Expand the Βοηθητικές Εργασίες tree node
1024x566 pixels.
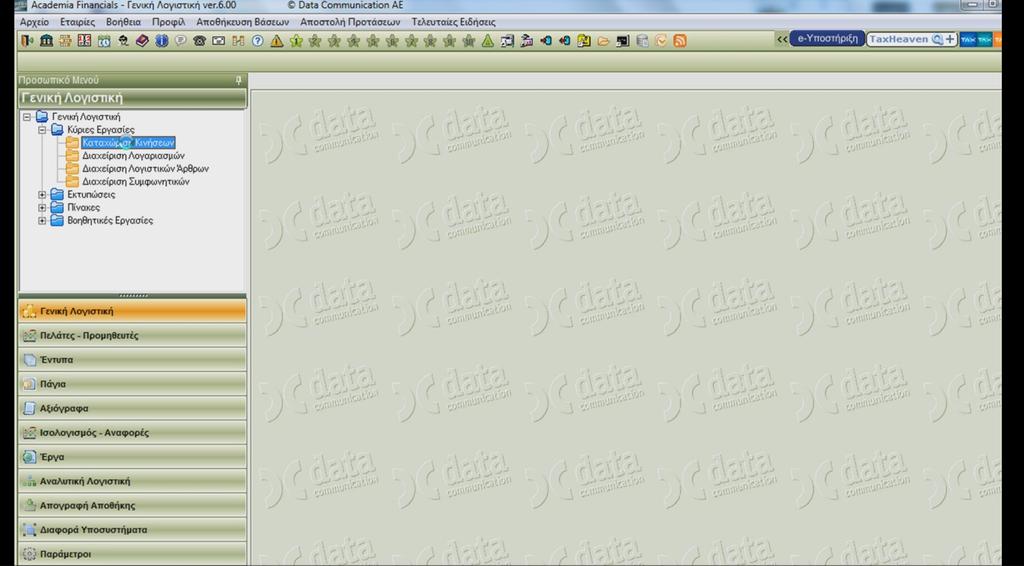click(42, 221)
